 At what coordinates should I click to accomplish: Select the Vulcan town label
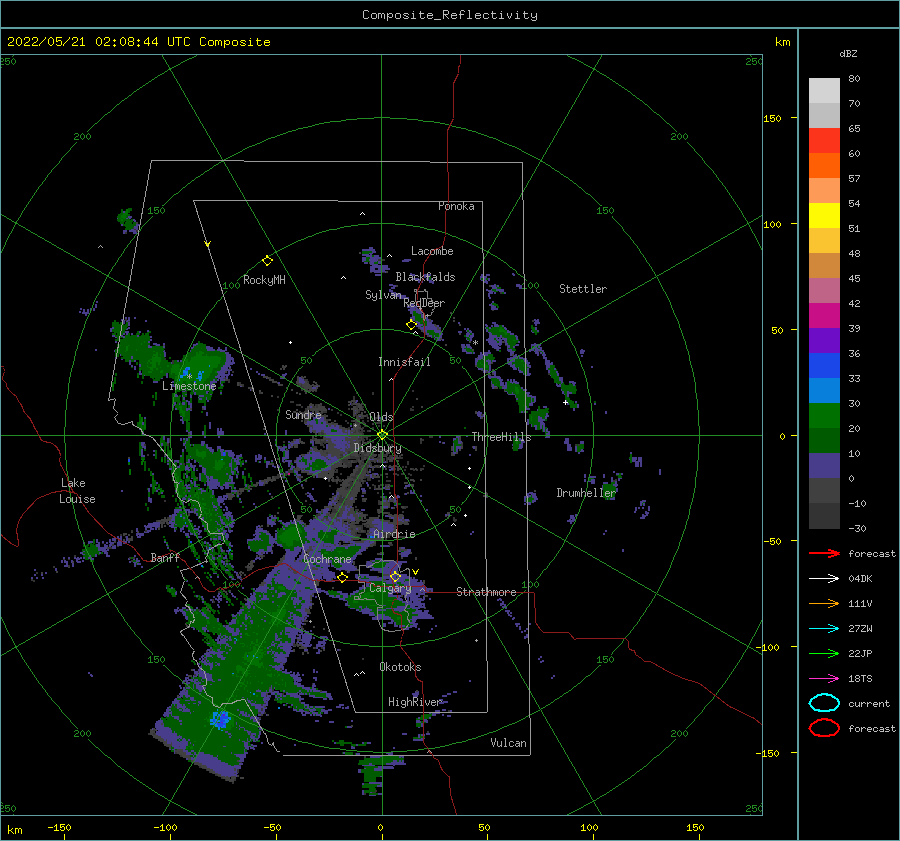point(509,743)
